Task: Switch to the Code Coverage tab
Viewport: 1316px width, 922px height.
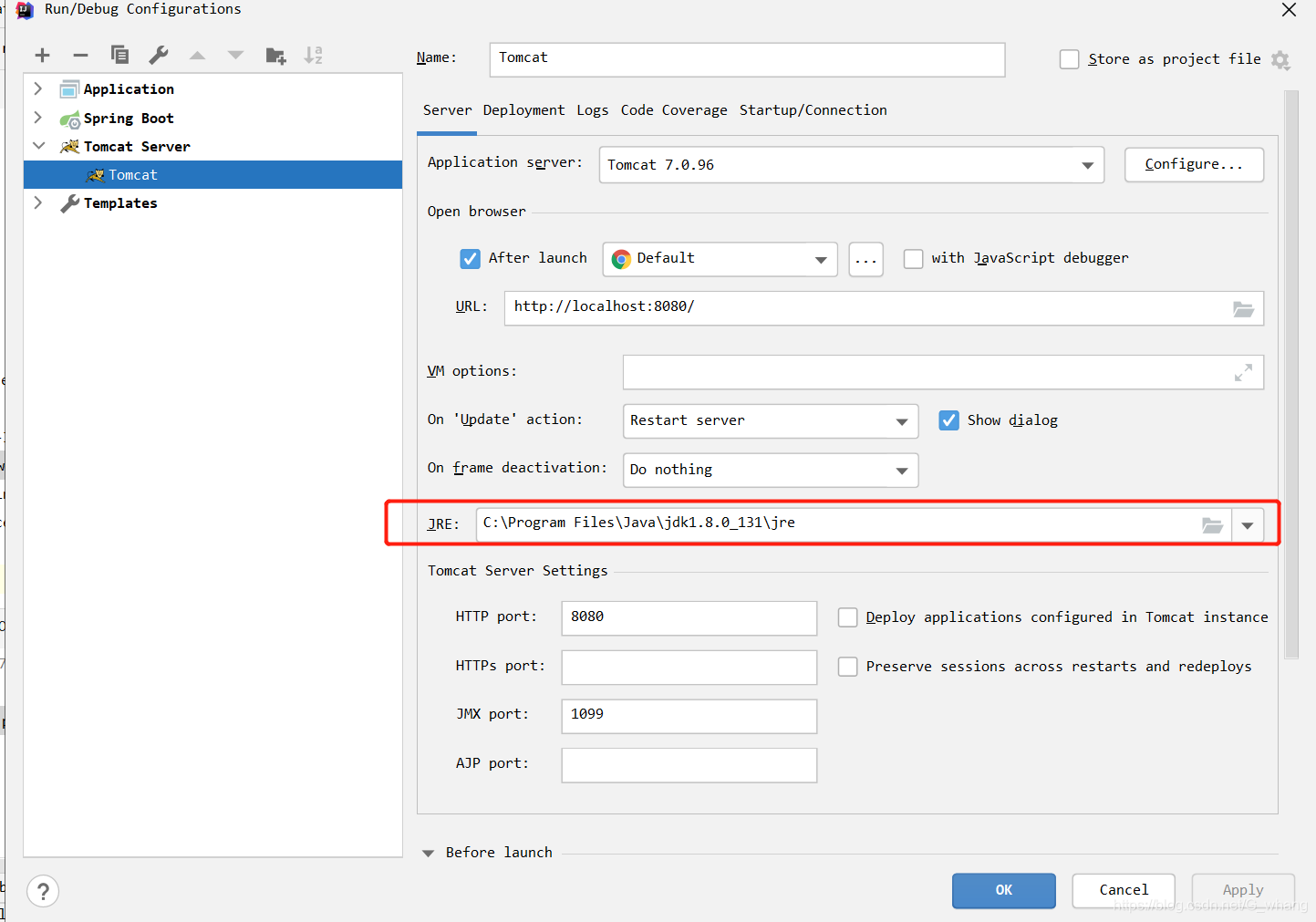Action: click(x=674, y=110)
